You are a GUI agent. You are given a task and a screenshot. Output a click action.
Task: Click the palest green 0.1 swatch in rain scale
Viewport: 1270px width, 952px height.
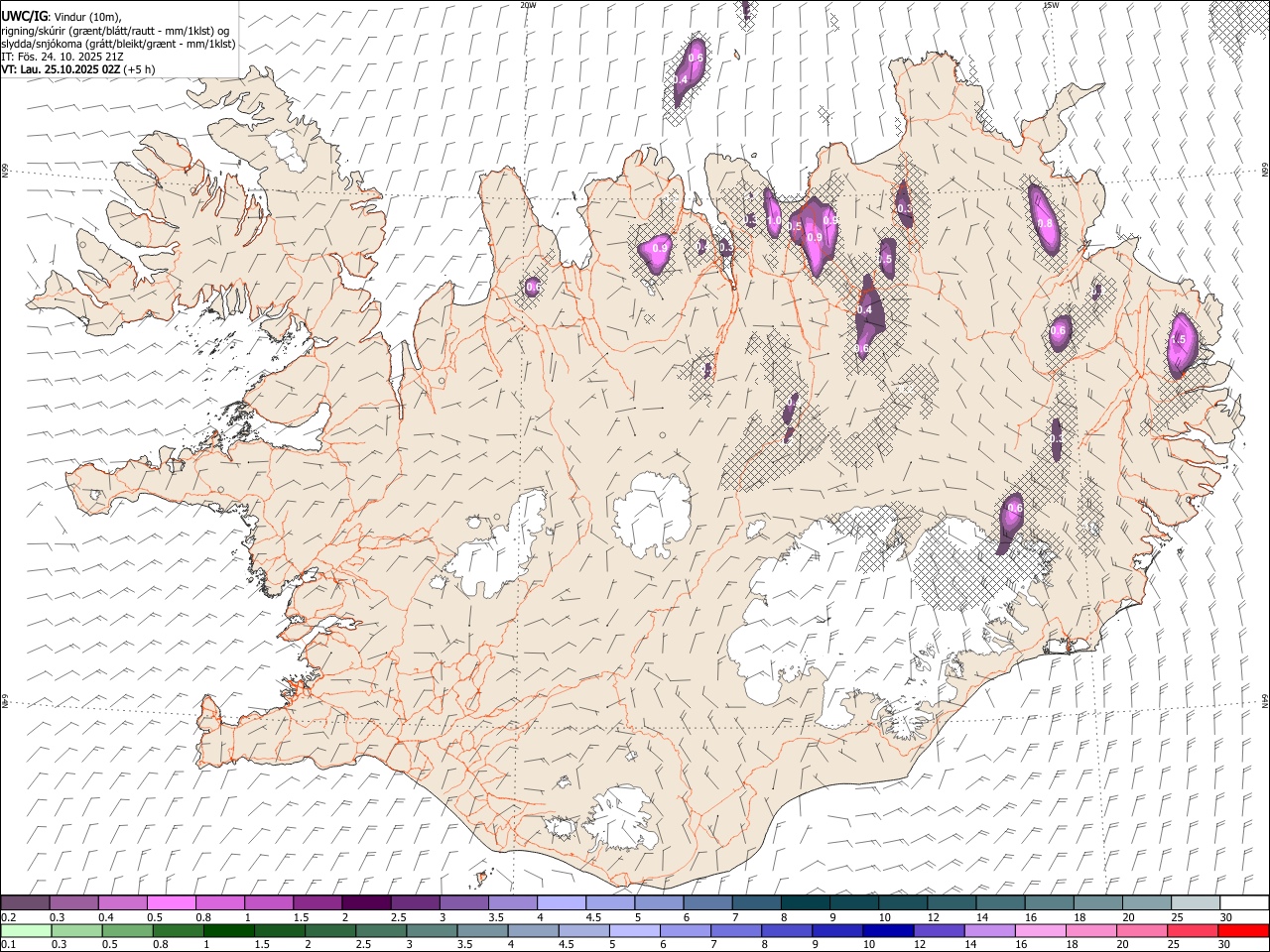26,930
